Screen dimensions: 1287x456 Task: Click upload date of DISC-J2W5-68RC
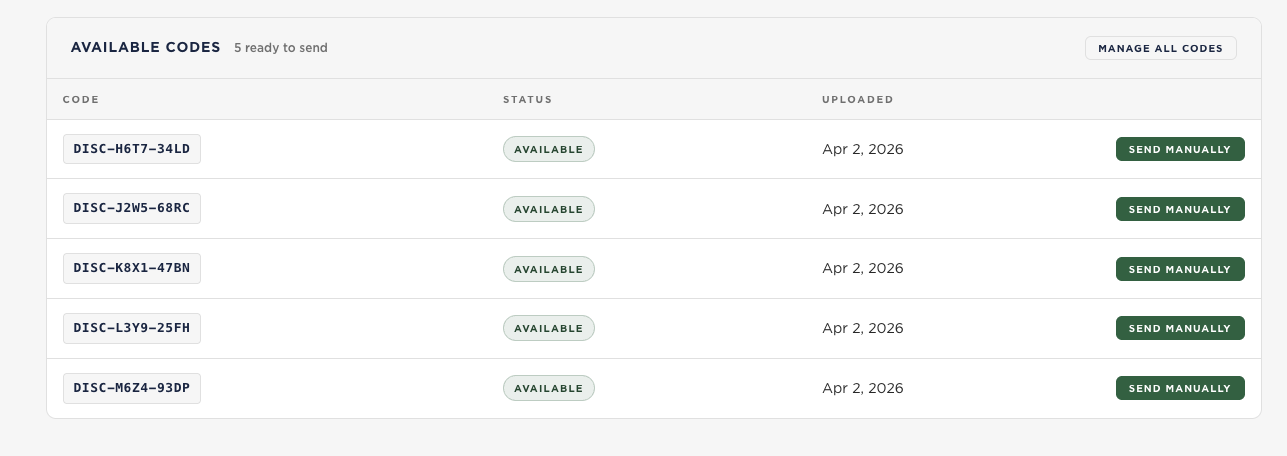click(862, 209)
